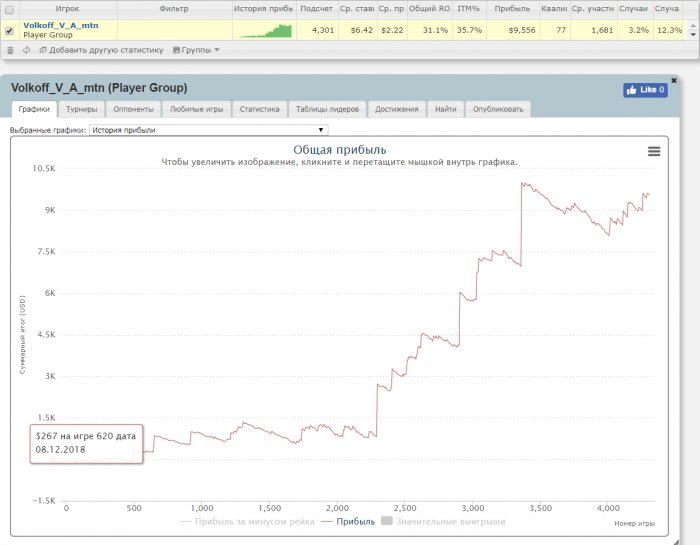The width and height of the screenshot is (700, 545).
Task: Toggle 'Прибыль' legend series
Action: (348, 521)
